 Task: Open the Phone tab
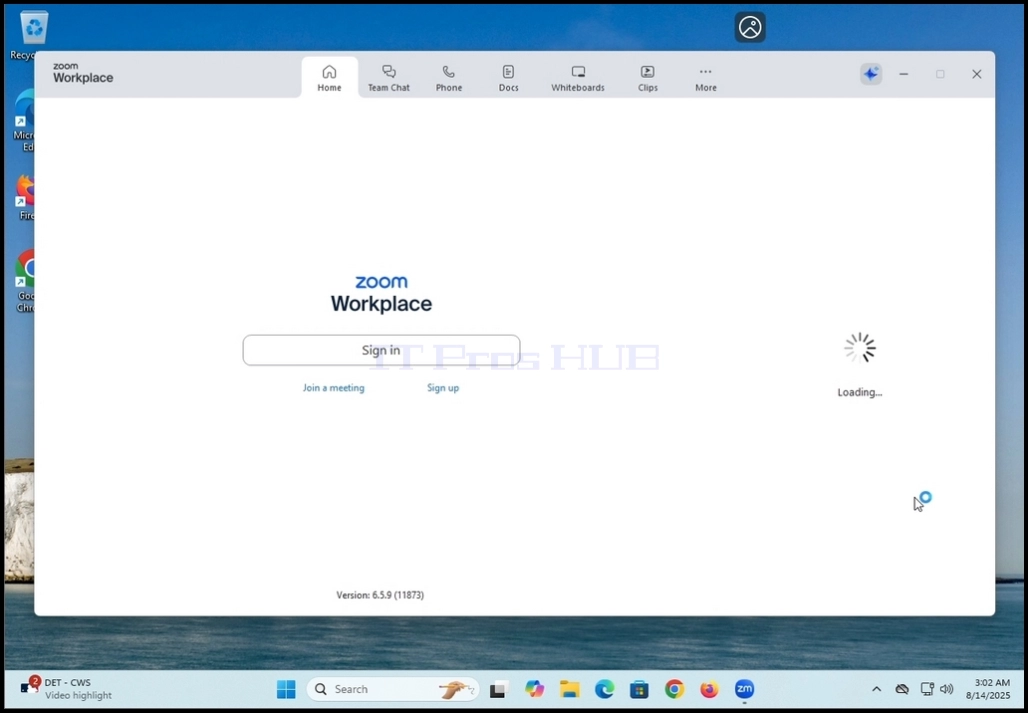tap(449, 78)
